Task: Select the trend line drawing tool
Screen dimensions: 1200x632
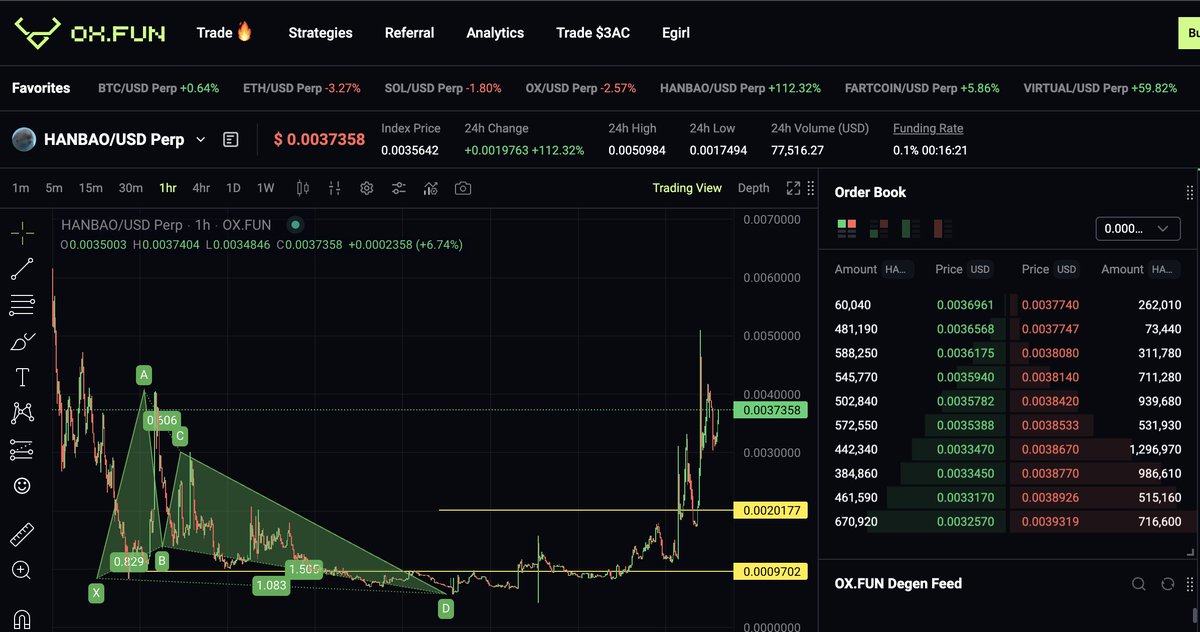Action: point(22,268)
